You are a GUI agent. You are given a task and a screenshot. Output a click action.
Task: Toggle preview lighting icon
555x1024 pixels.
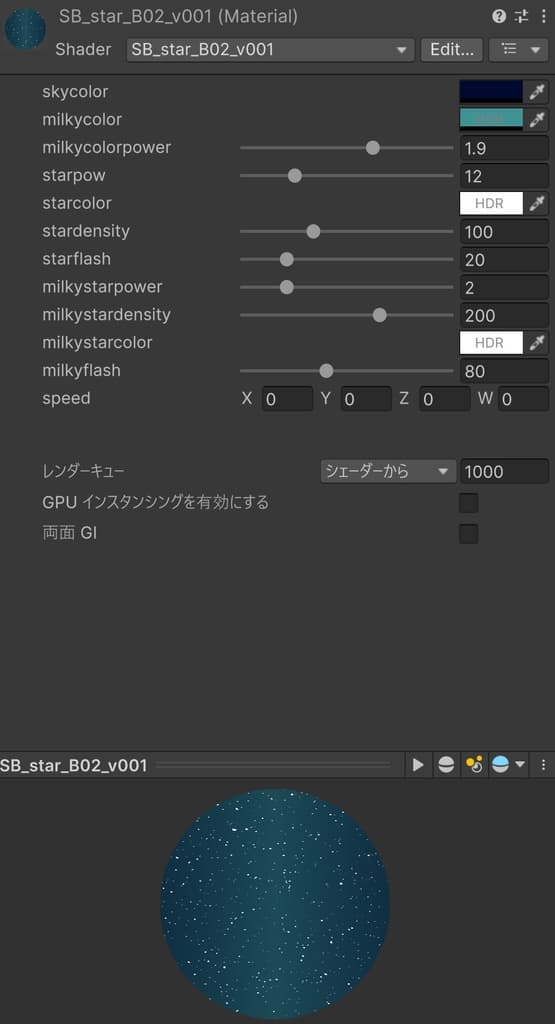474,764
